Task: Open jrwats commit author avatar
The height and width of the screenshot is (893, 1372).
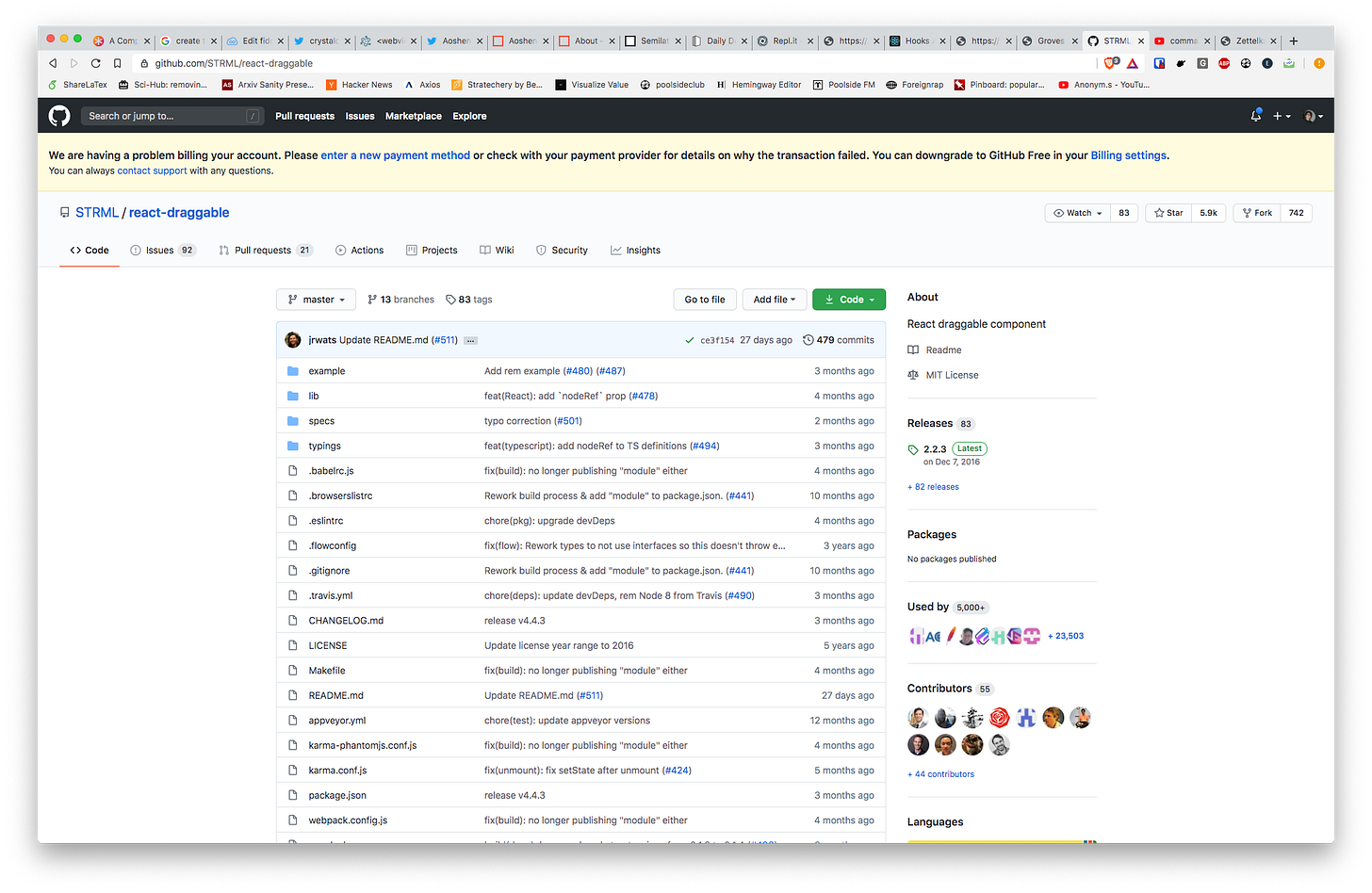Action: 293,340
